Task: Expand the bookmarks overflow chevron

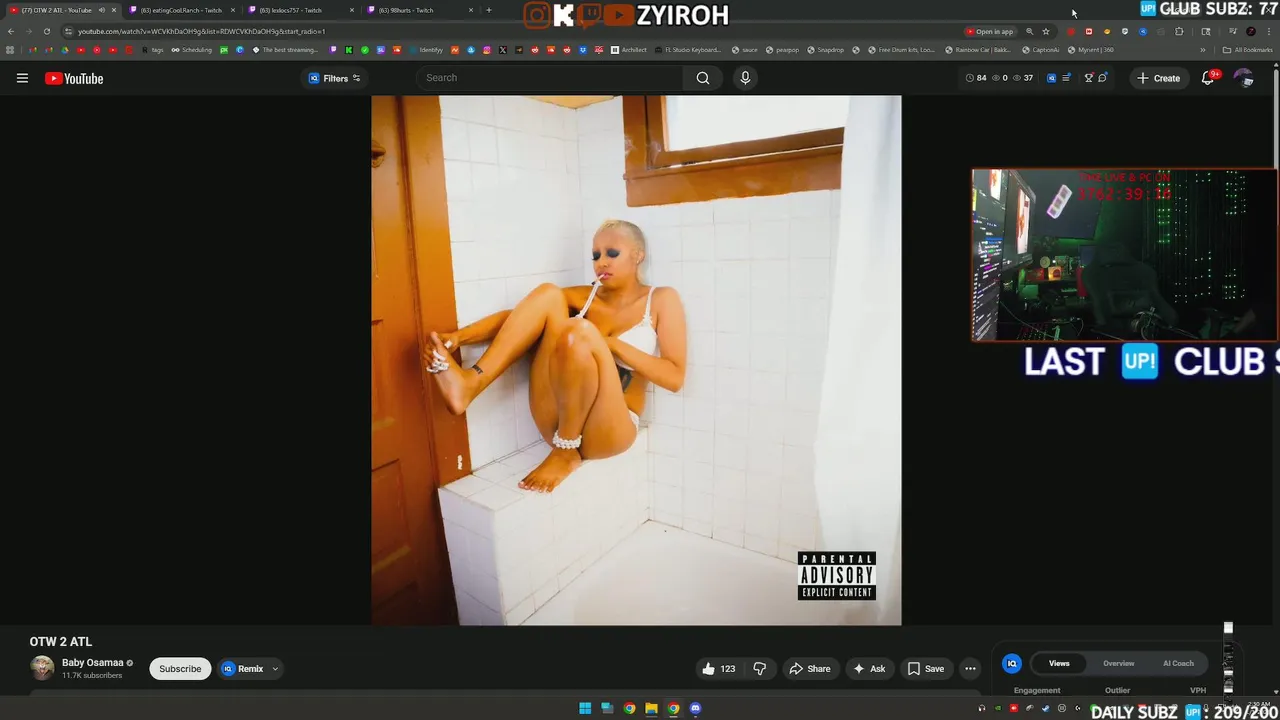Action: (x=1203, y=50)
